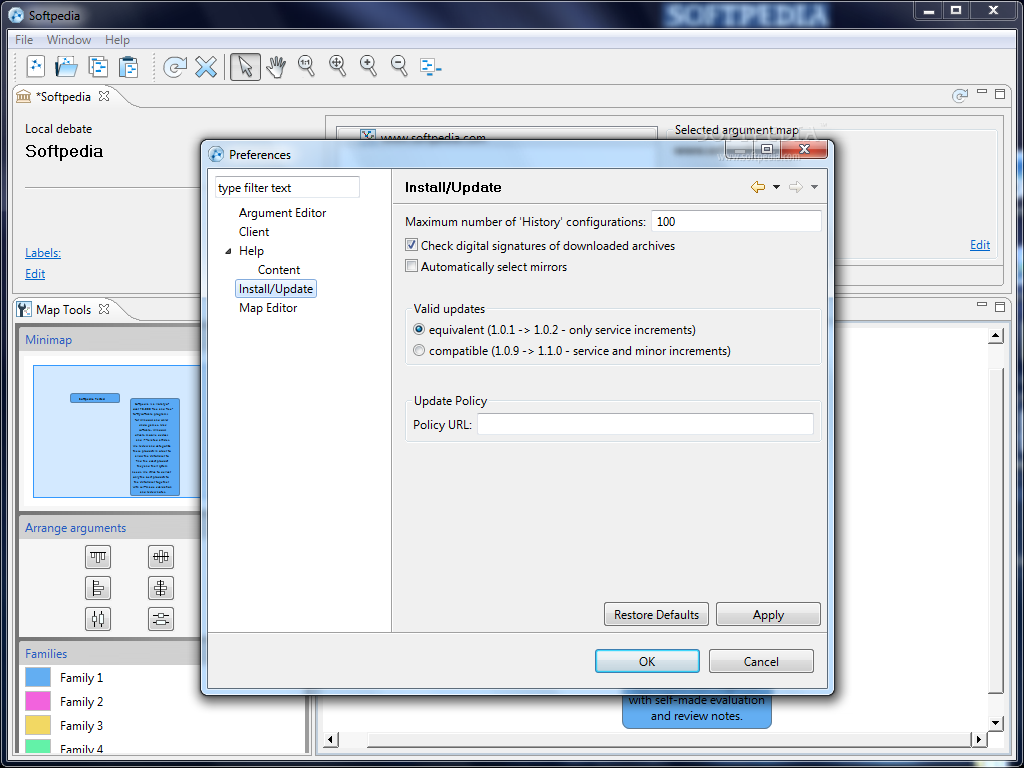Click the zoom to fit magnifier icon

pyautogui.click(x=338, y=66)
